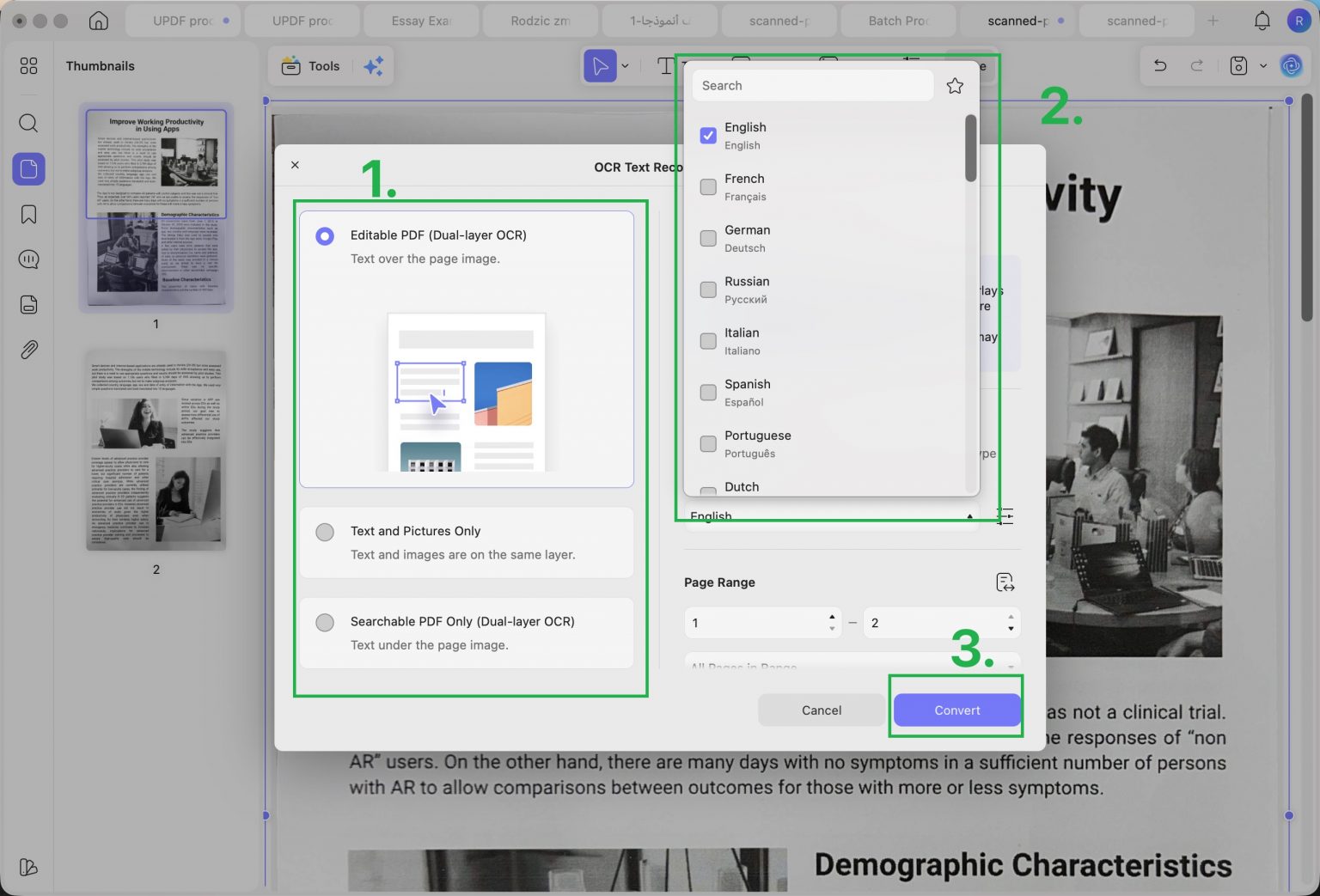Click the Convert button

[x=957, y=710]
